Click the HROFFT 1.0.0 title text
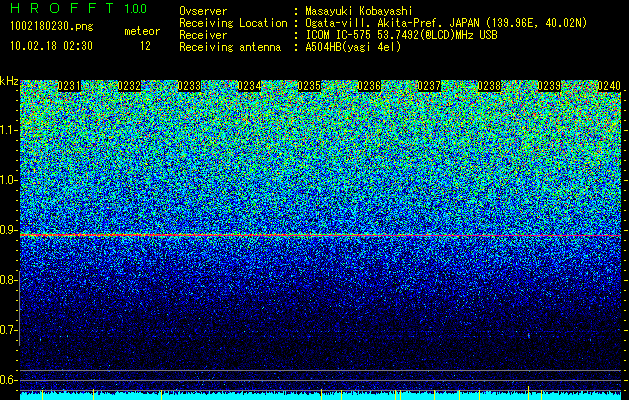This screenshot has height=400, width=629. (x=79, y=8)
